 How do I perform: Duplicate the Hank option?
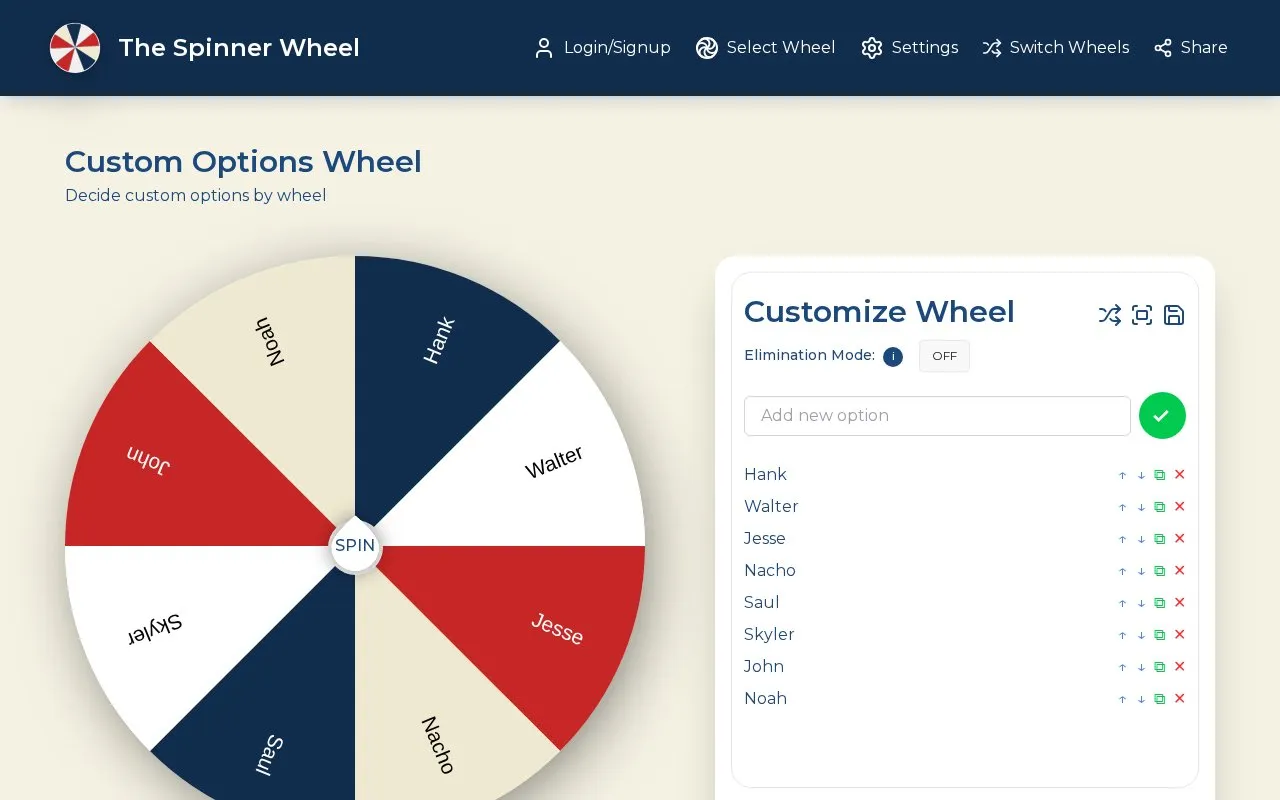1160,476
